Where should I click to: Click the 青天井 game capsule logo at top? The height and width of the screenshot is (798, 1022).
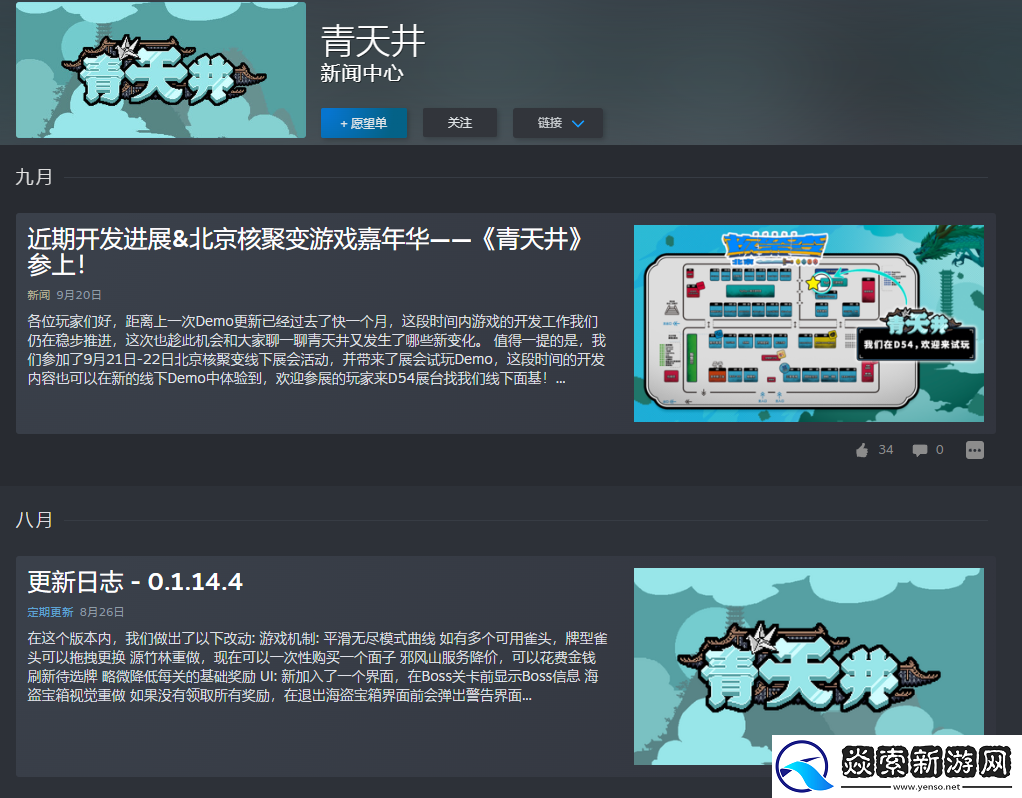tap(161, 70)
